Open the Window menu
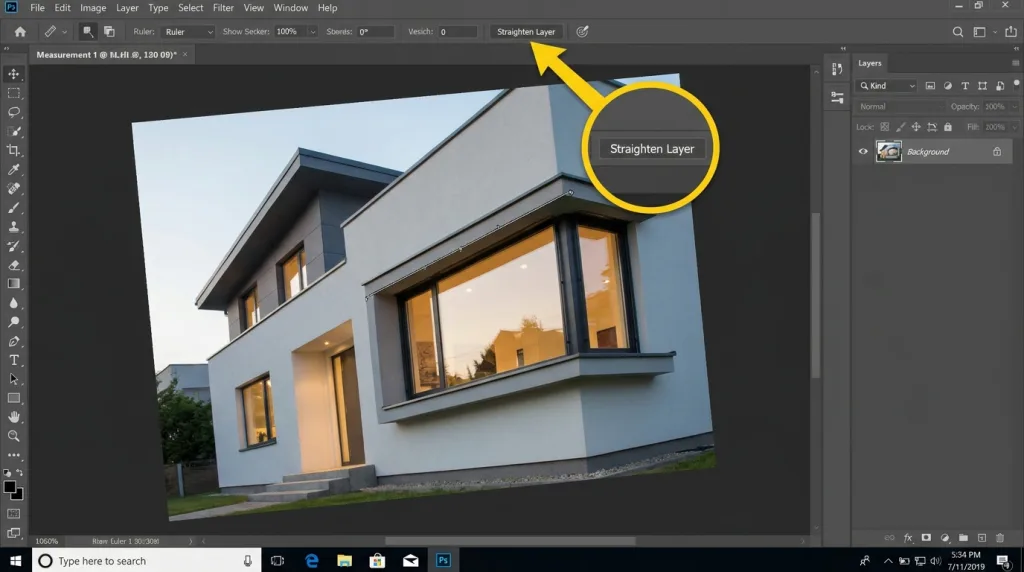 (x=291, y=8)
